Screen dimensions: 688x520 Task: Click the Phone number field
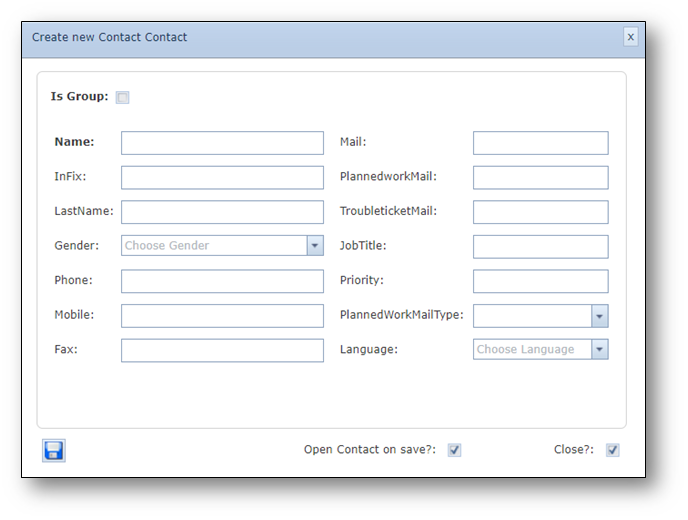(x=222, y=281)
